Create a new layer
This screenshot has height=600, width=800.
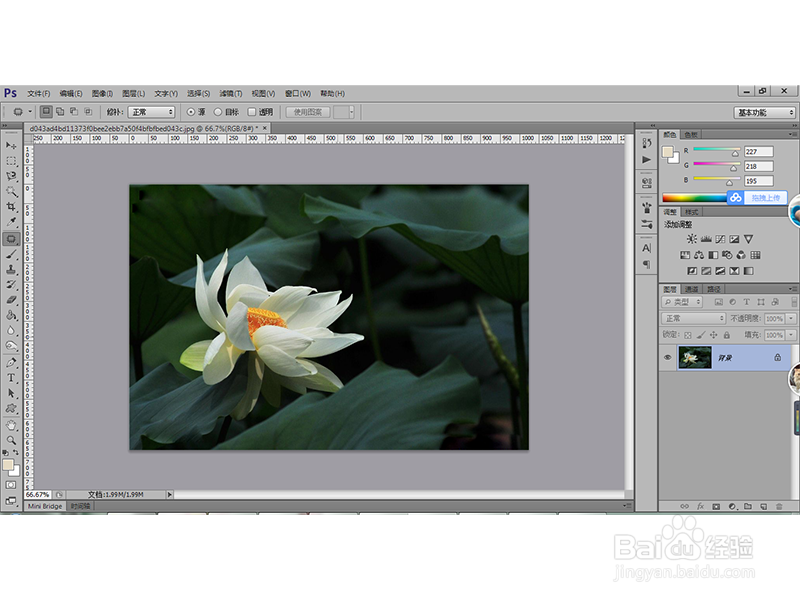click(763, 506)
